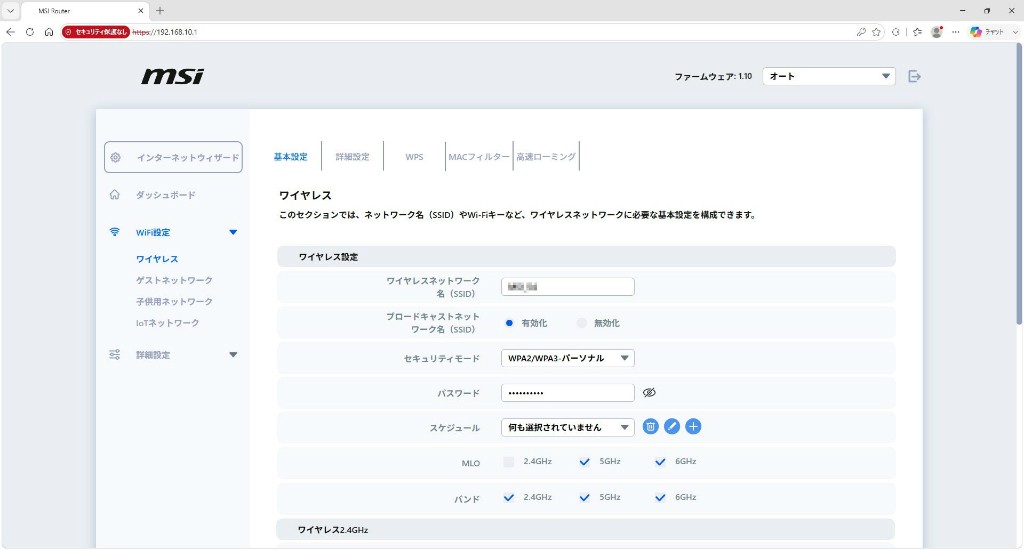Click the ワイヤレス設定 section header
This screenshot has height=550, width=1024.
click(586, 257)
